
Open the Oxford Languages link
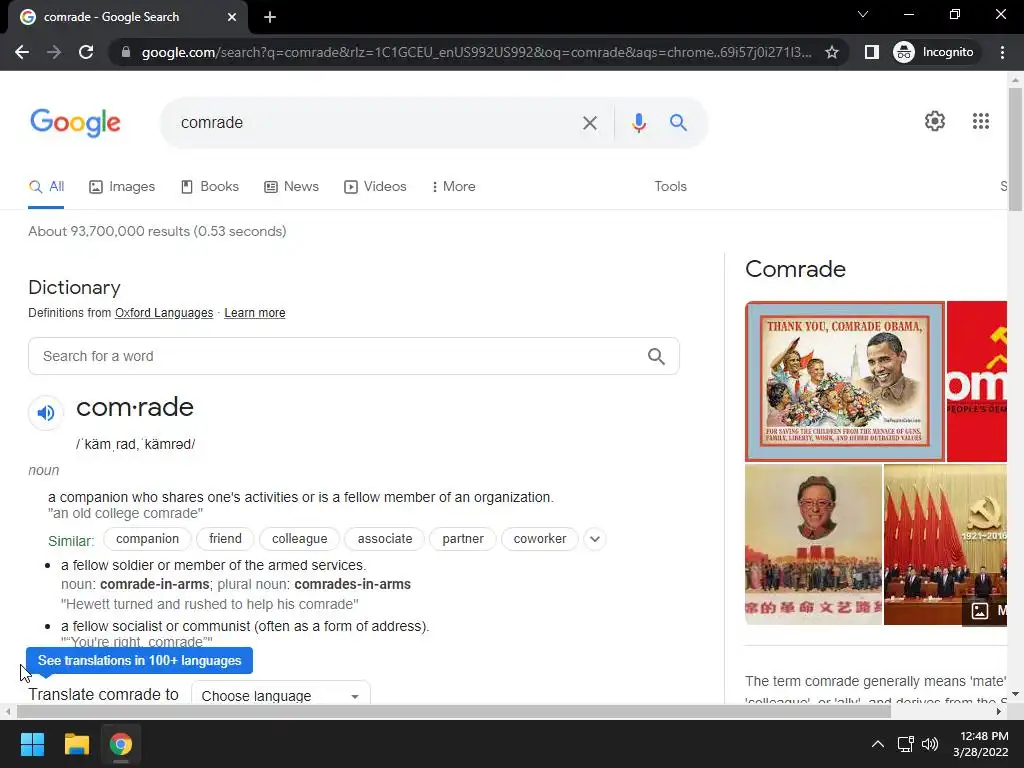click(164, 313)
